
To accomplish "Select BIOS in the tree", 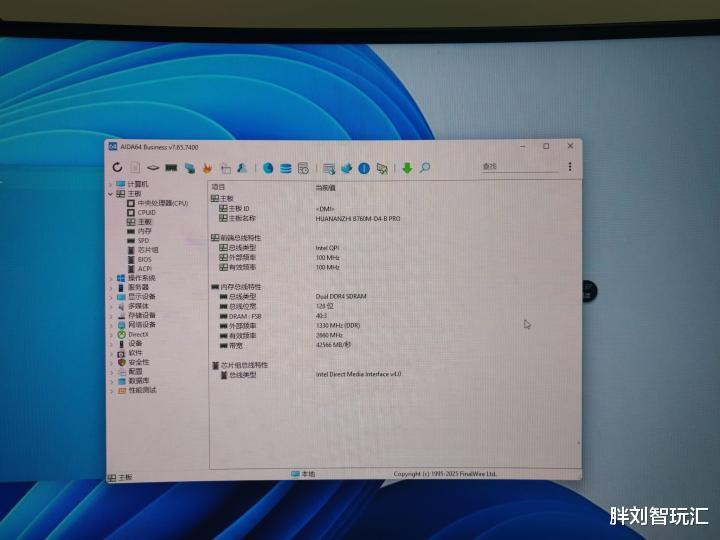I will [x=145, y=259].
